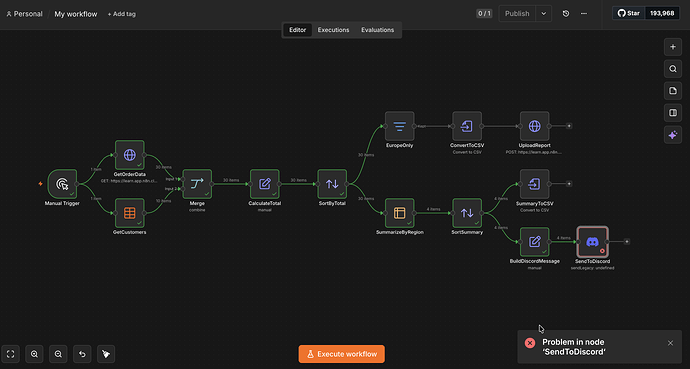Open the AI assistant sparkle icon

672,135
